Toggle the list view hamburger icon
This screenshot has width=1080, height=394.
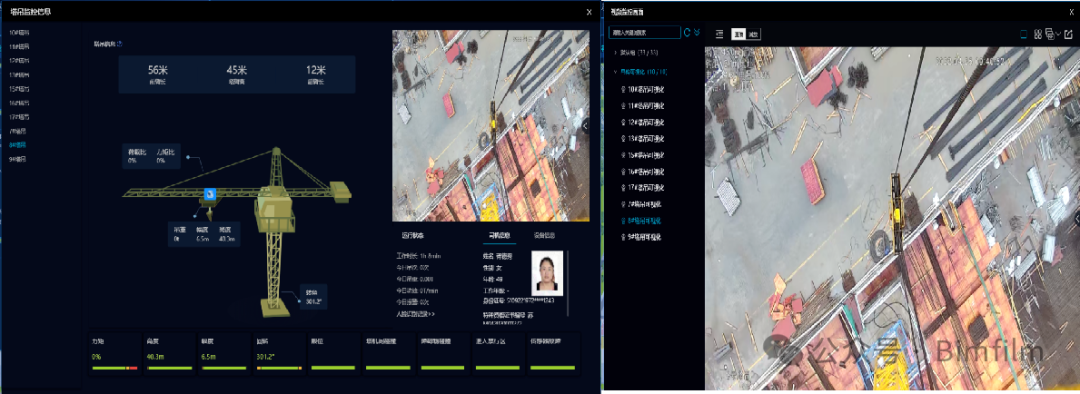point(719,33)
